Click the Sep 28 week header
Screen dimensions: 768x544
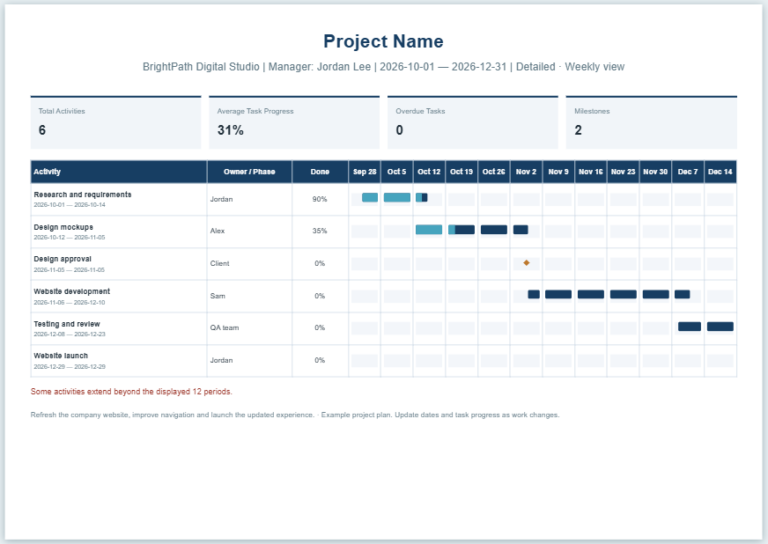(364, 172)
